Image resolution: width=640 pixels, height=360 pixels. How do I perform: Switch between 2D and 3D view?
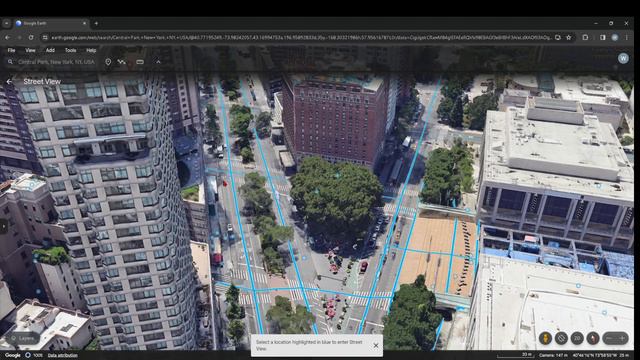[x=577, y=338]
